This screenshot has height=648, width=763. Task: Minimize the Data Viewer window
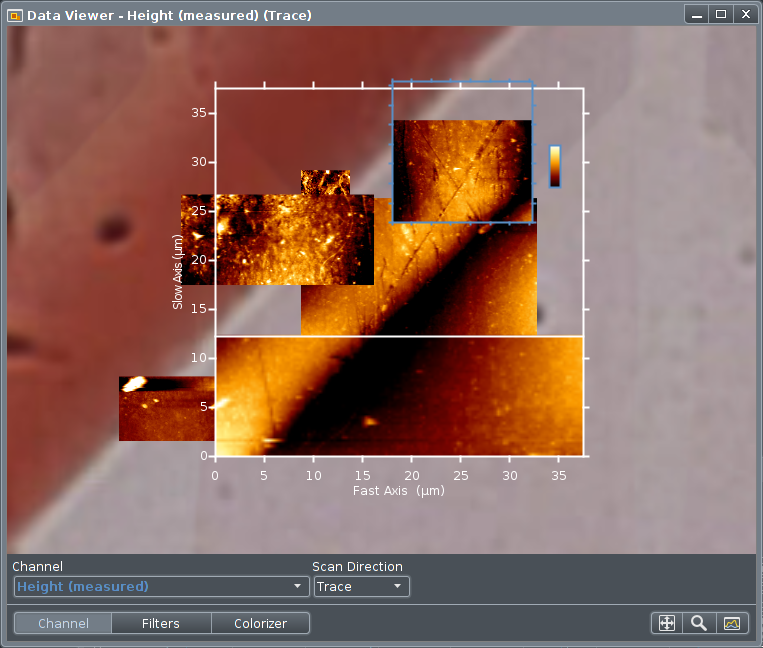tap(697, 15)
